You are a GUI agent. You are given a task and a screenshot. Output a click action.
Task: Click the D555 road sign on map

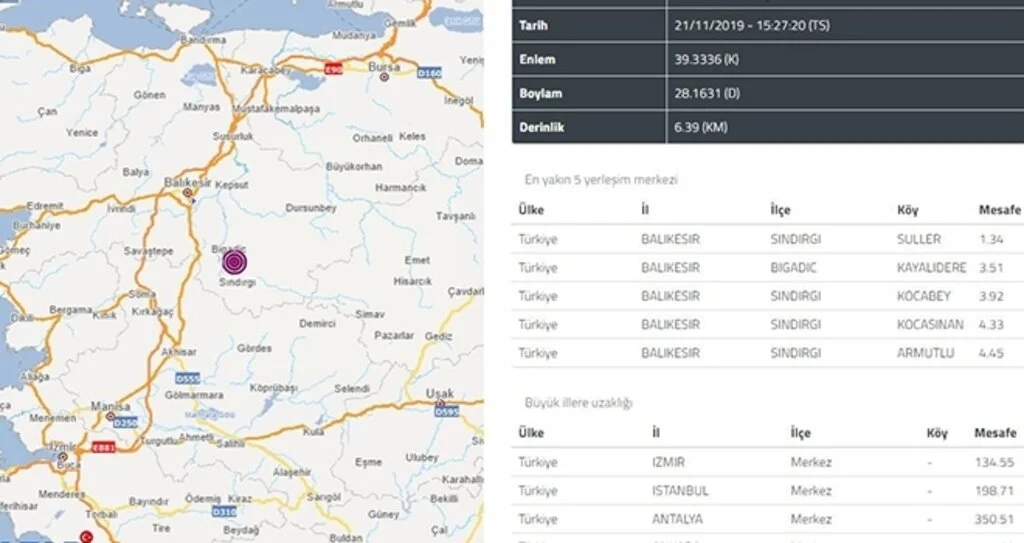[x=187, y=378]
